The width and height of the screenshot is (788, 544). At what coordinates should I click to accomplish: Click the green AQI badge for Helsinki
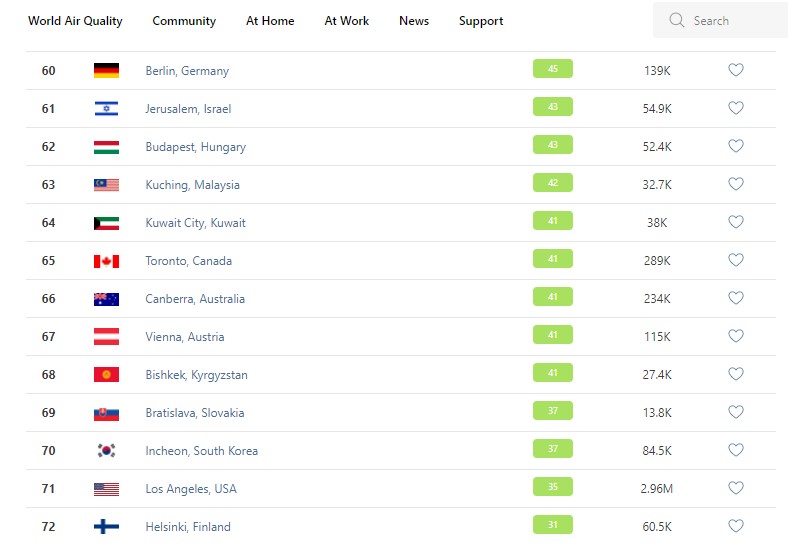552,526
